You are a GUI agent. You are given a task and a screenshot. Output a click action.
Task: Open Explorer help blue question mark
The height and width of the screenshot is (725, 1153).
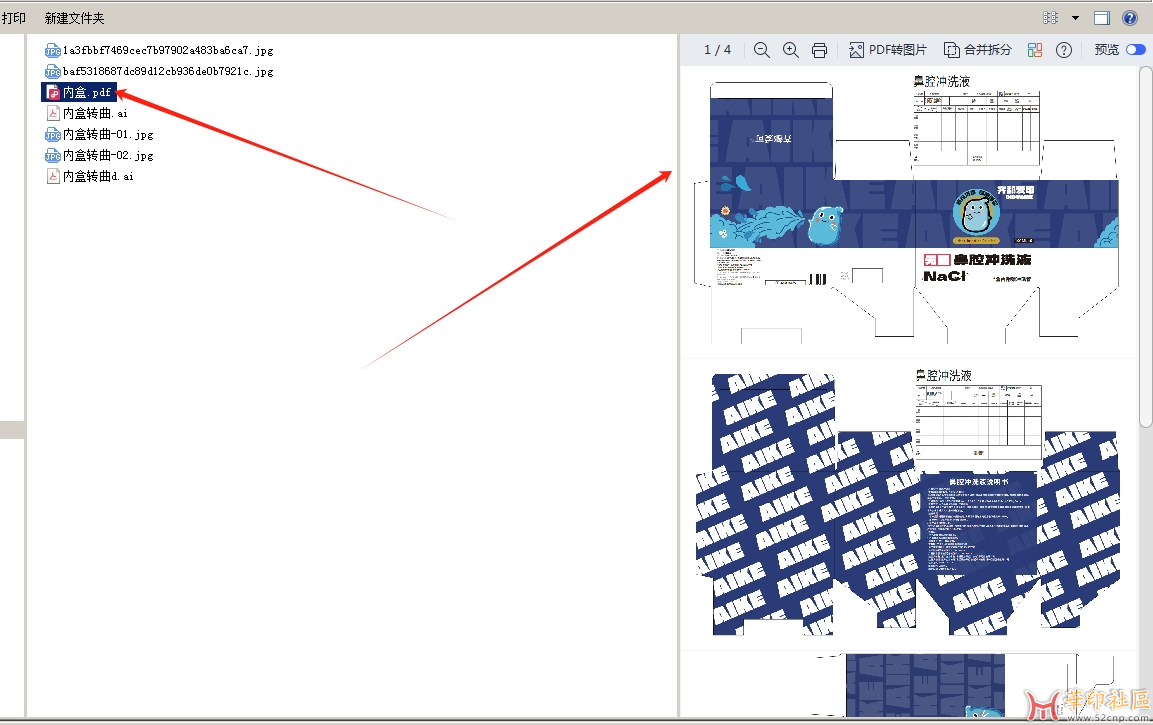(1130, 18)
